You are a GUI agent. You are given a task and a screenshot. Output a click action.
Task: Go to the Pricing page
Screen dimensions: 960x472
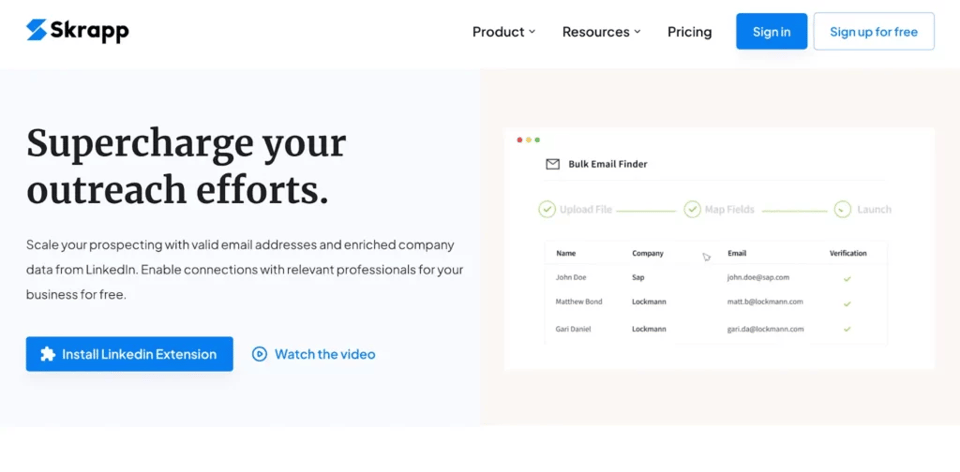[689, 32]
